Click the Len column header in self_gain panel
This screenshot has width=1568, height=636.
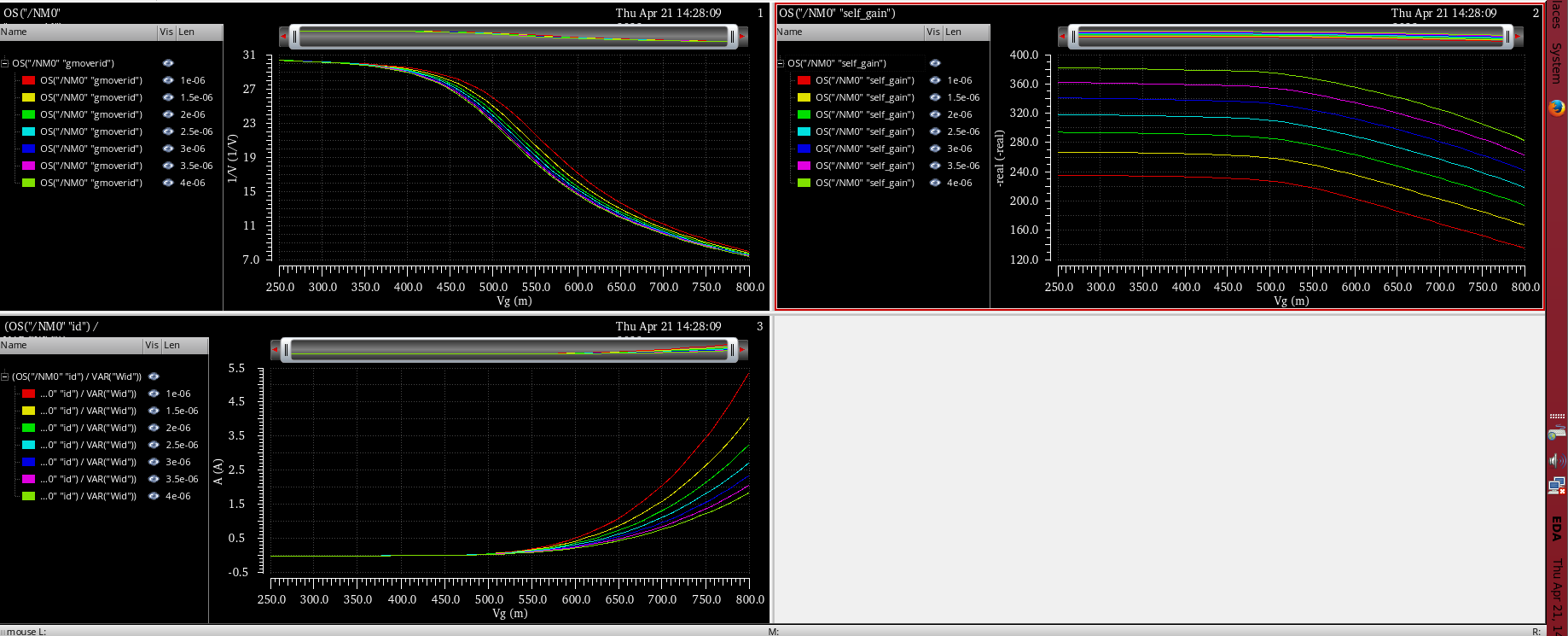pyautogui.click(x=966, y=32)
